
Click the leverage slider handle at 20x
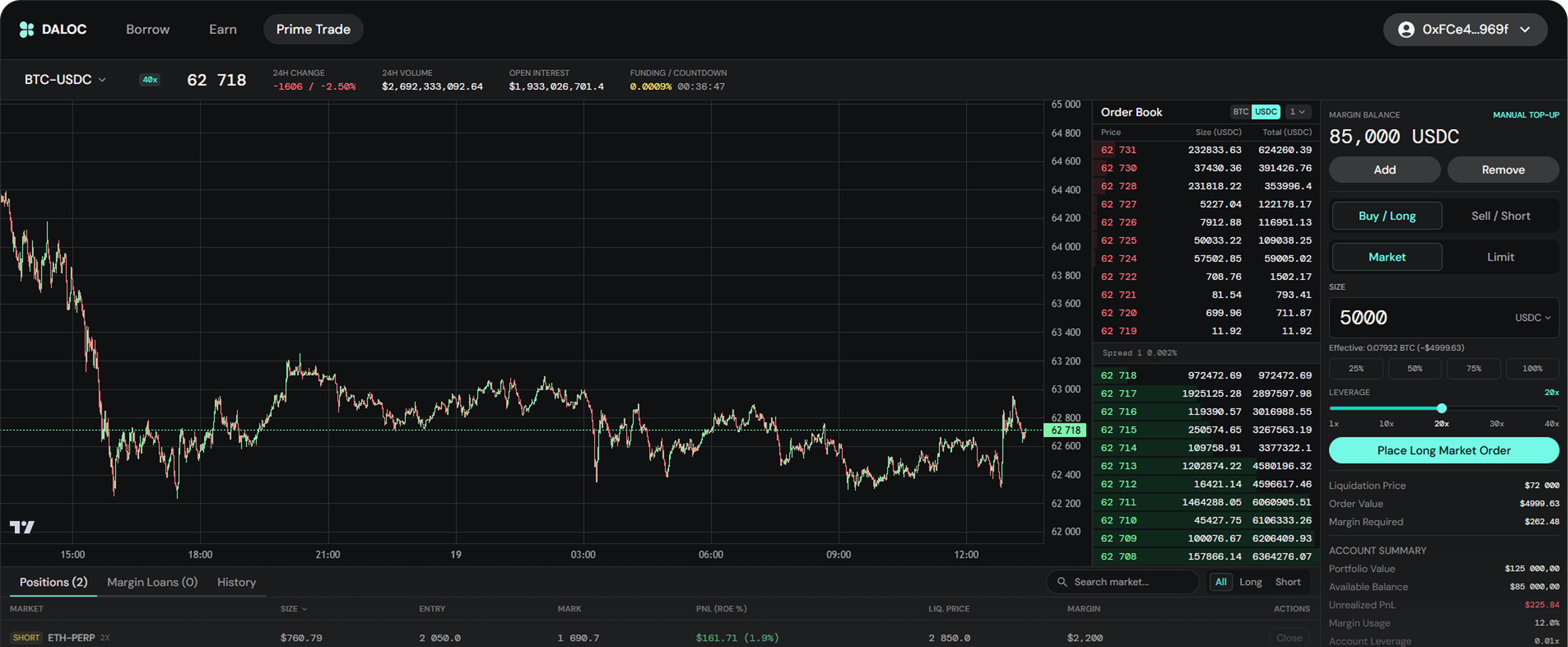pos(1441,408)
